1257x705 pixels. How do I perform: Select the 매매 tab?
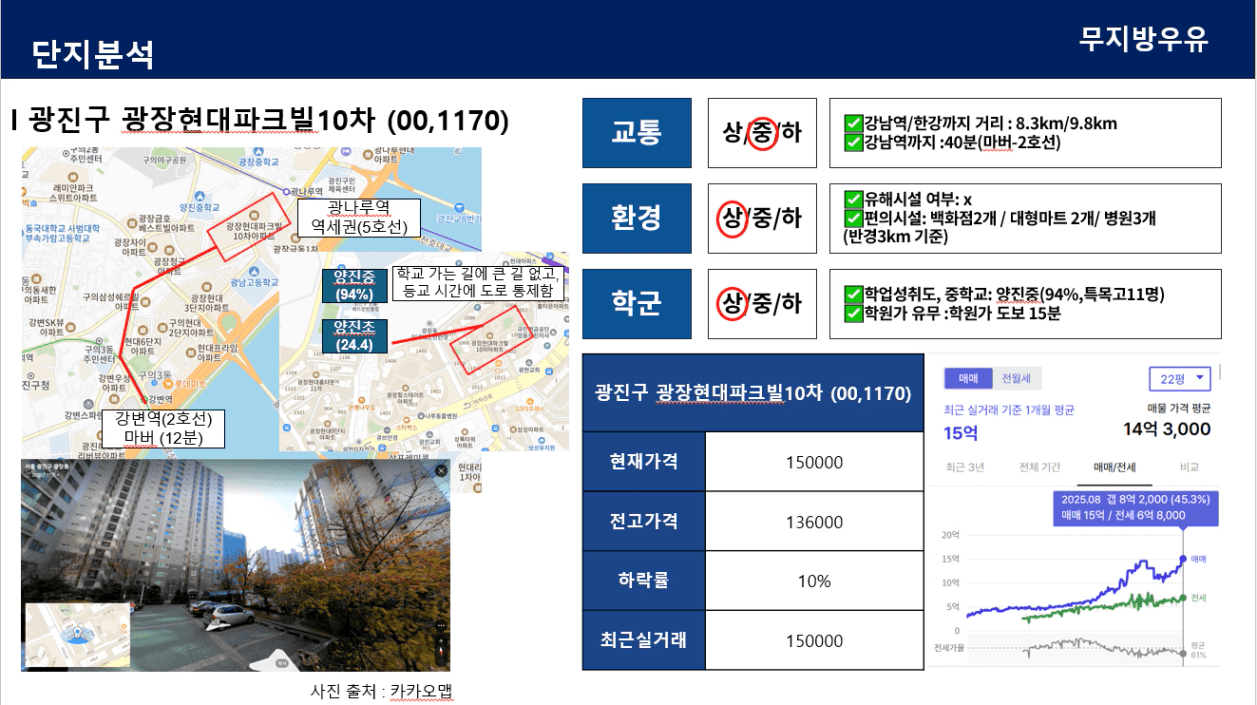[x=968, y=378]
